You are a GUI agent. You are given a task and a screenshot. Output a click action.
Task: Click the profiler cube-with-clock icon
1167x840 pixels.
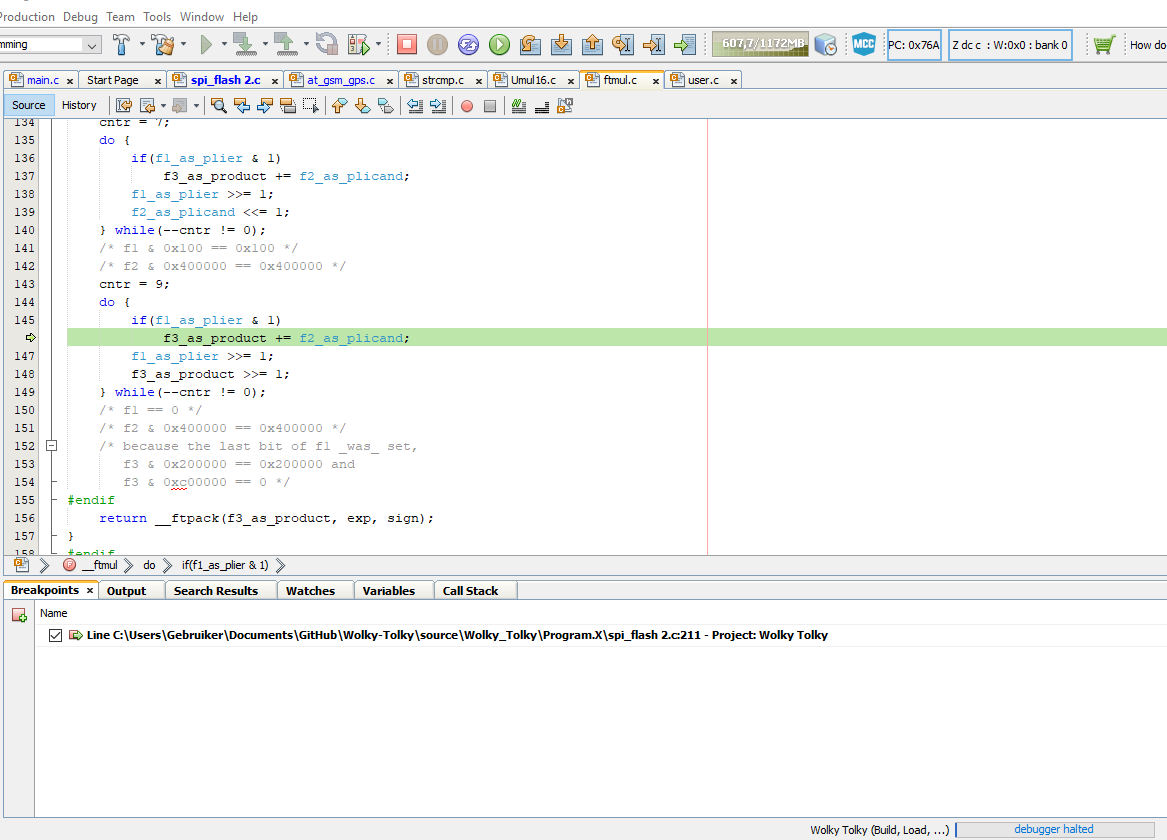coord(825,45)
